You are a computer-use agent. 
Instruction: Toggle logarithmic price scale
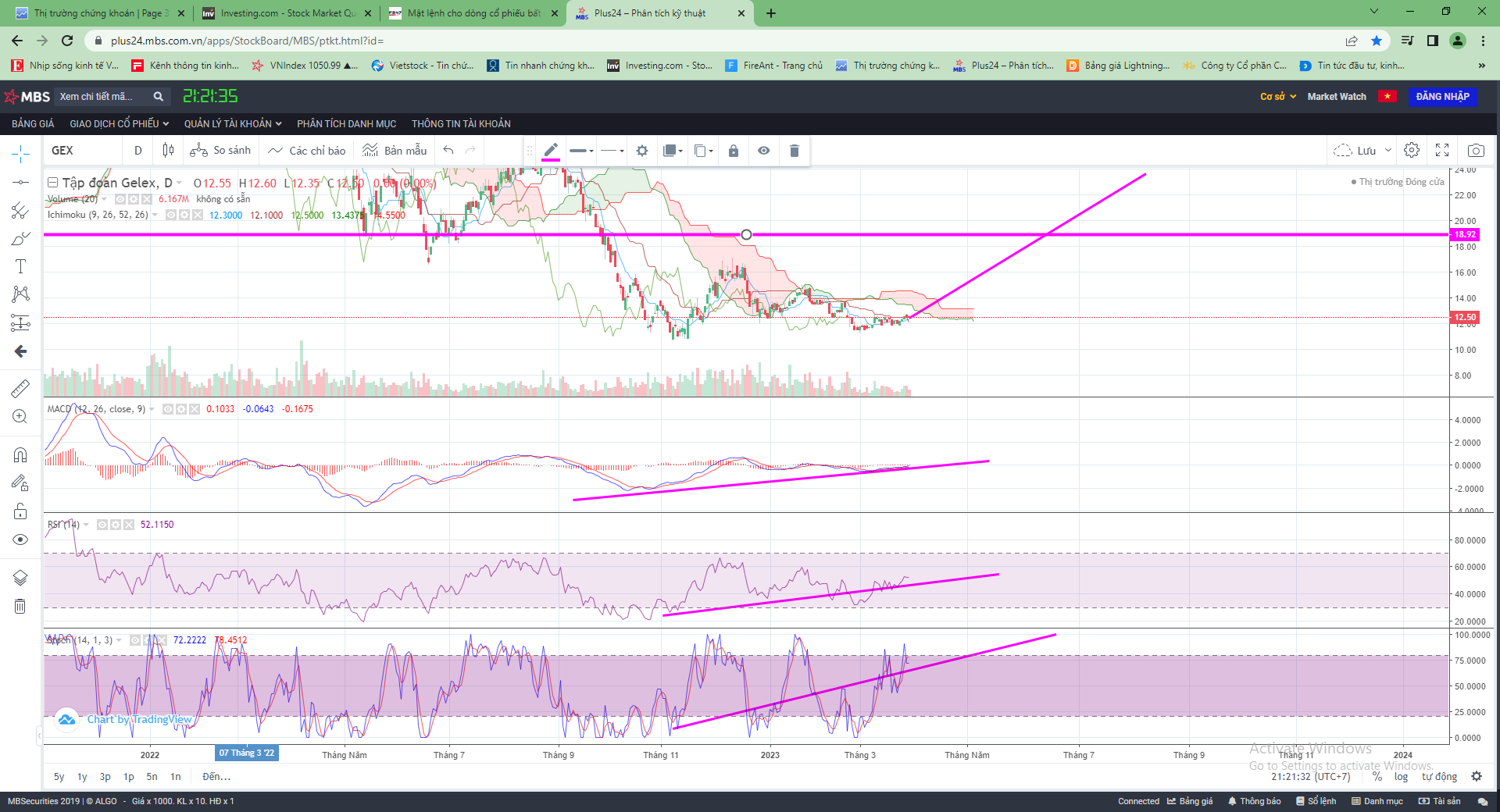coord(1402,776)
